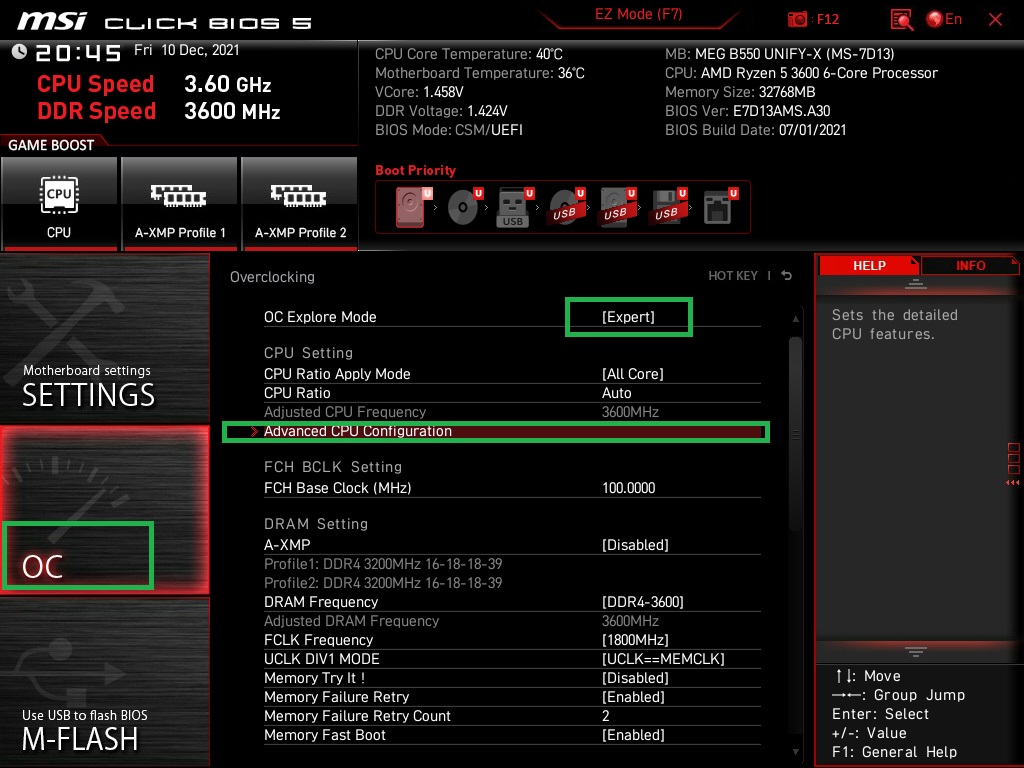
Task: Change OC Explore Mode [Expert] value
Action: click(628, 317)
